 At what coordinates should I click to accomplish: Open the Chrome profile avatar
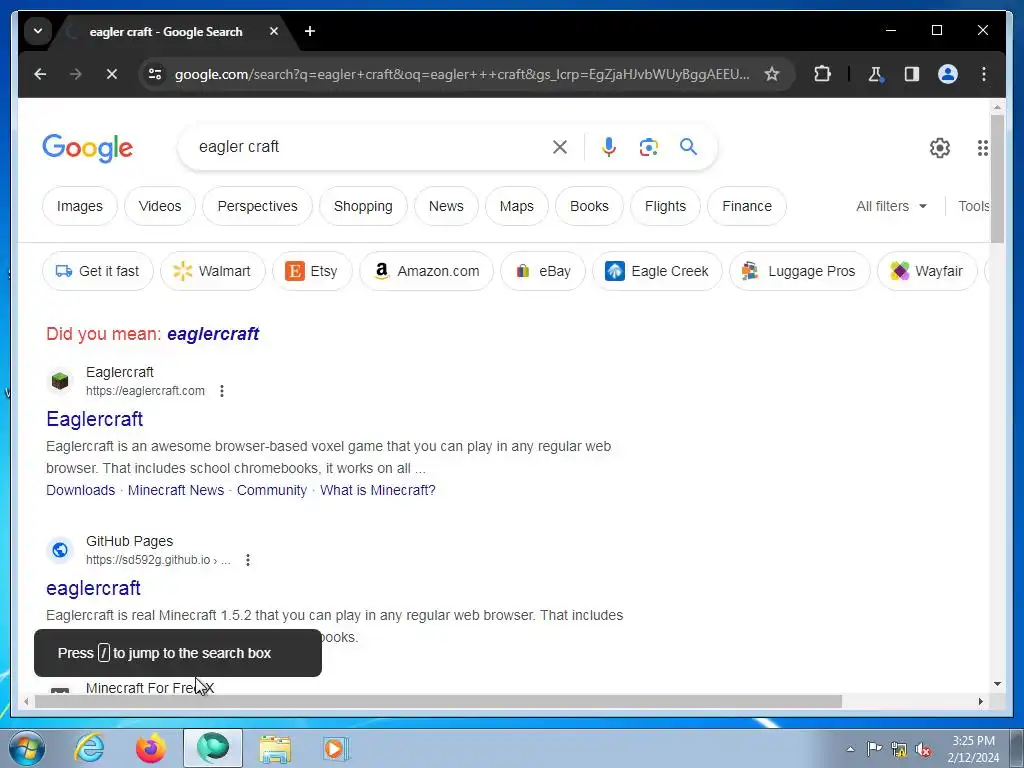tap(948, 74)
